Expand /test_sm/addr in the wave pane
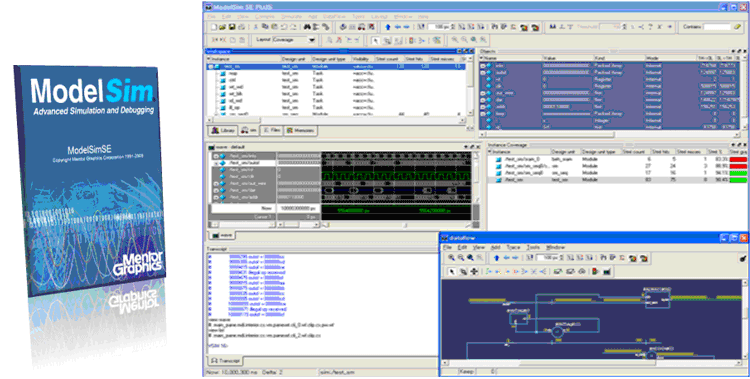The image size is (750, 379). point(216,197)
